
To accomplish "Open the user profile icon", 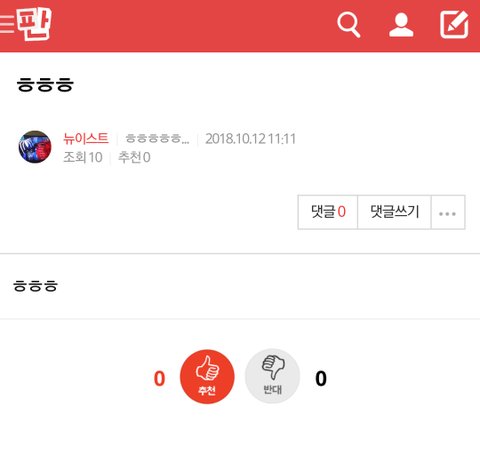I will click(x=401, y=25).
